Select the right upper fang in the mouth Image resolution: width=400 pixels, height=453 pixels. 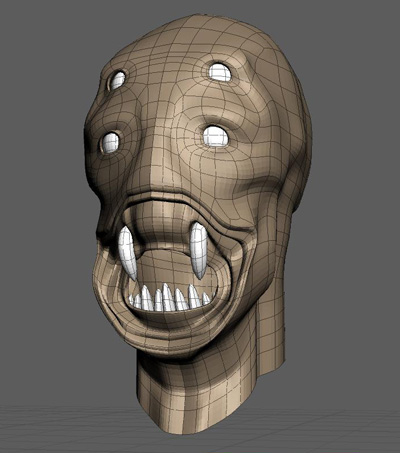click(199, 251)
